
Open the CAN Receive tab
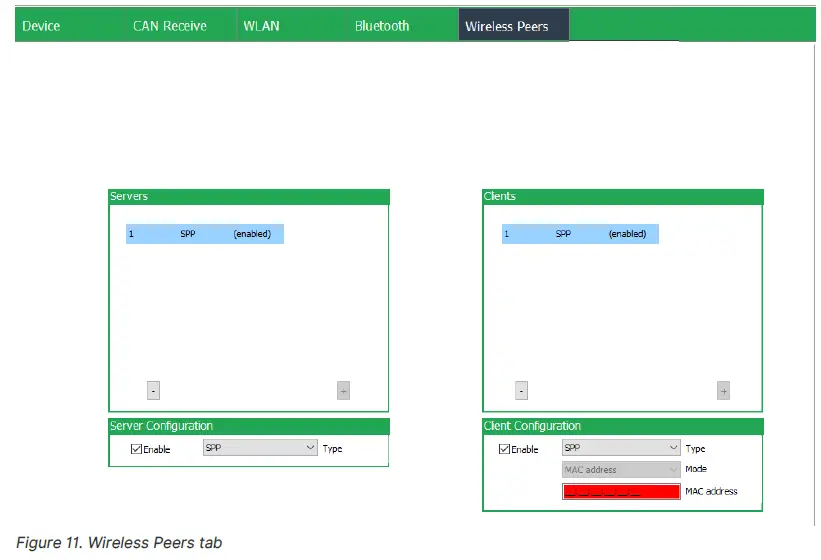[x=169, y=26]
